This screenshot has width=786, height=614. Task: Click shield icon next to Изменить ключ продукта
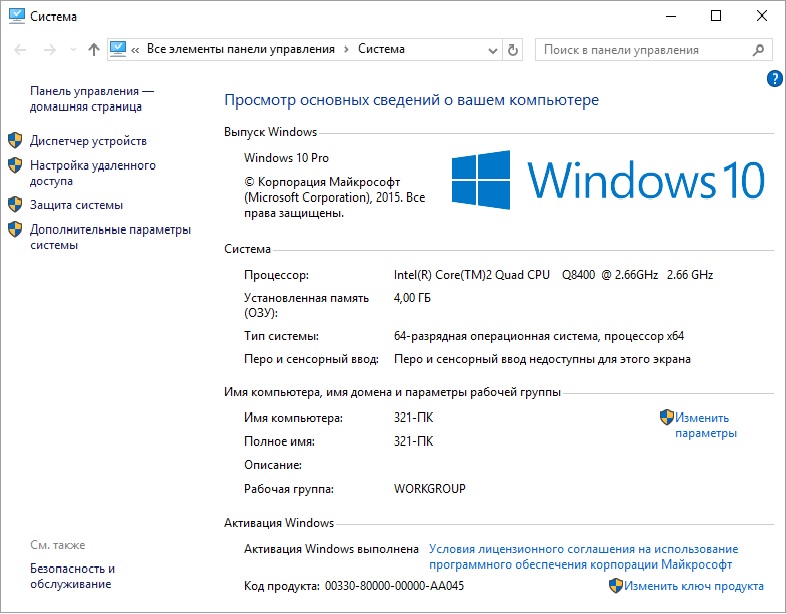click(x=616, y=585)
